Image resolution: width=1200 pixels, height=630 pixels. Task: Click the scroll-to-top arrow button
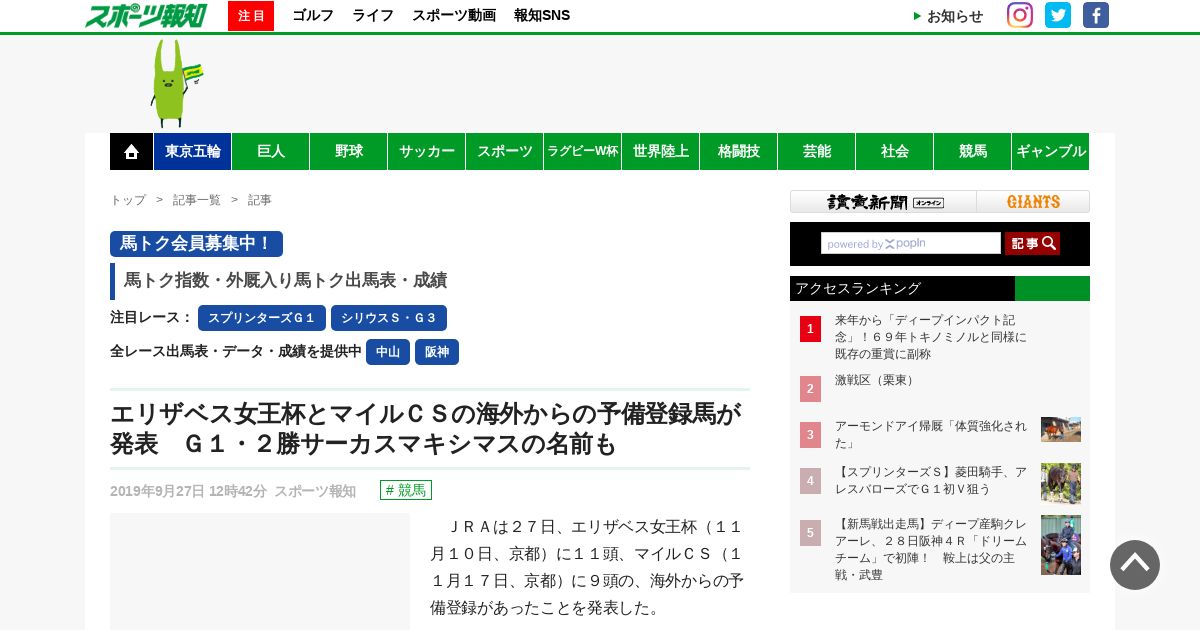click(x=1135, y=565)
